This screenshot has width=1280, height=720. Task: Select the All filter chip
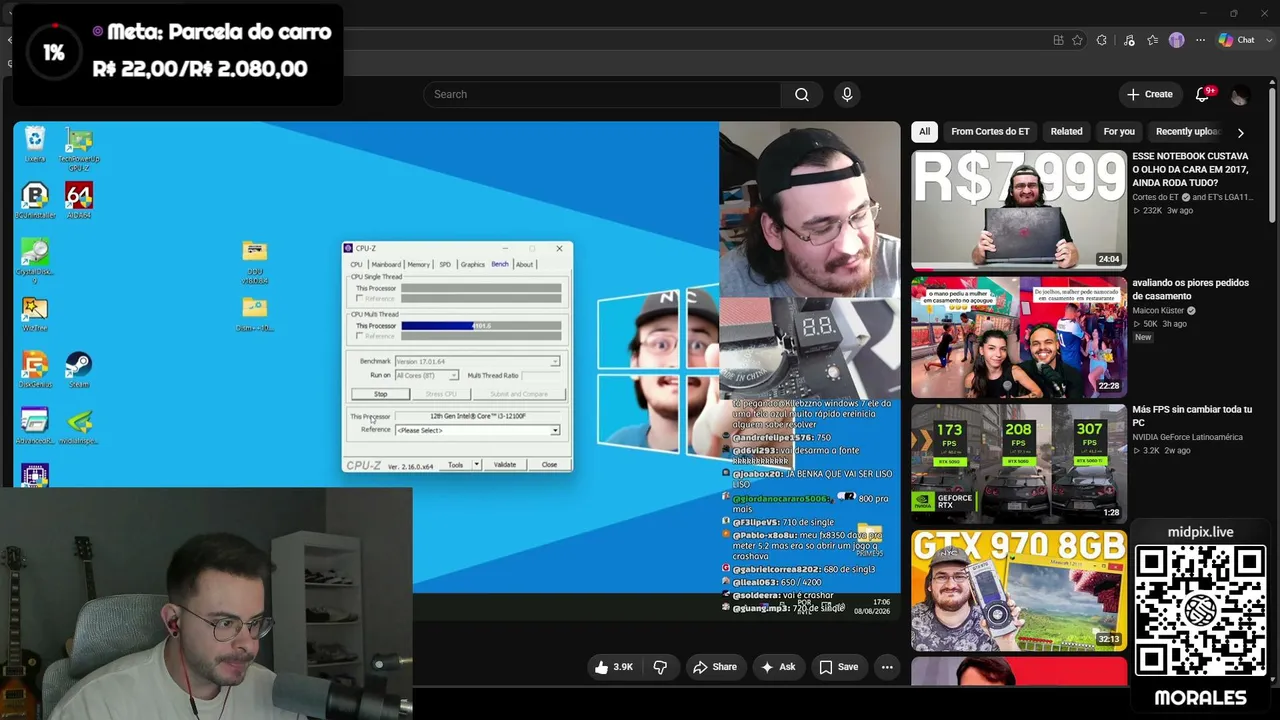click(925, 132)
